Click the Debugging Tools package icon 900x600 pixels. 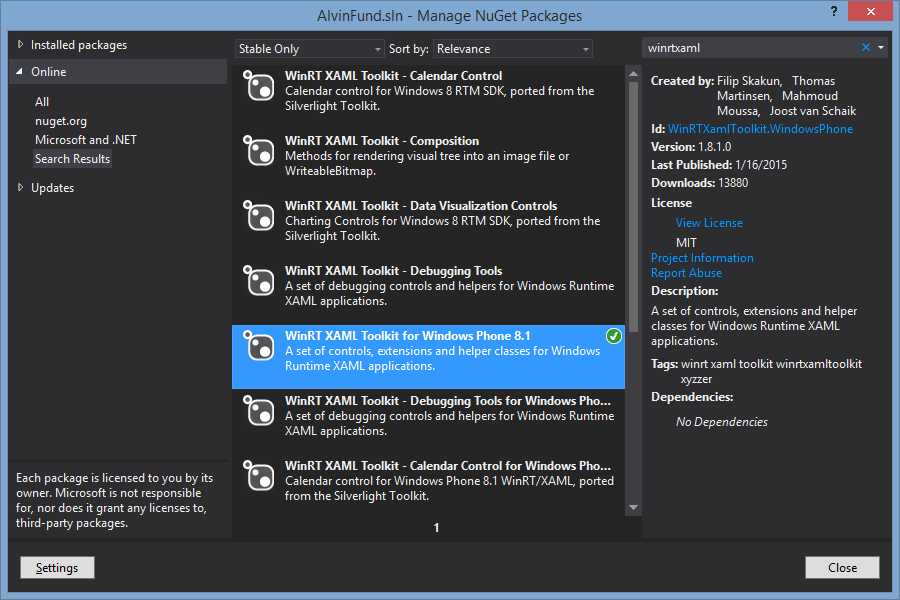[258, 280]
